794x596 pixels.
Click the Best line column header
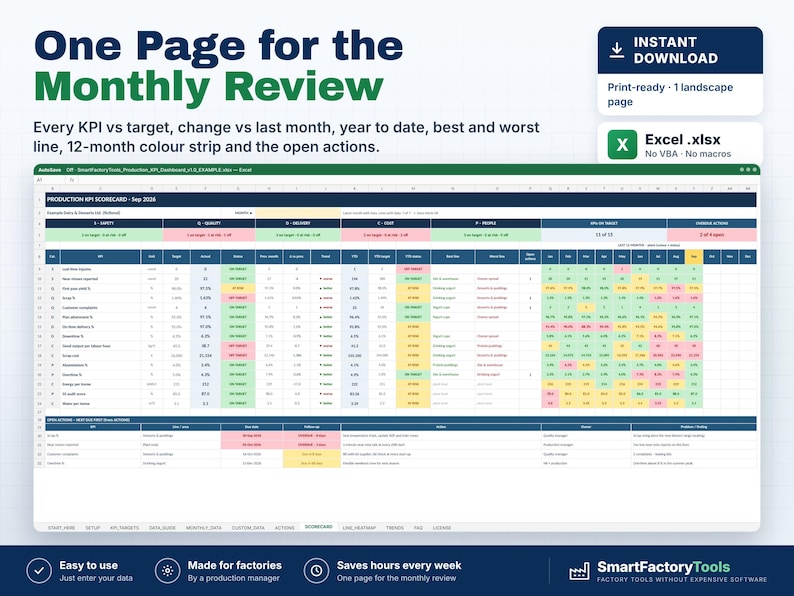coord(453,257)
